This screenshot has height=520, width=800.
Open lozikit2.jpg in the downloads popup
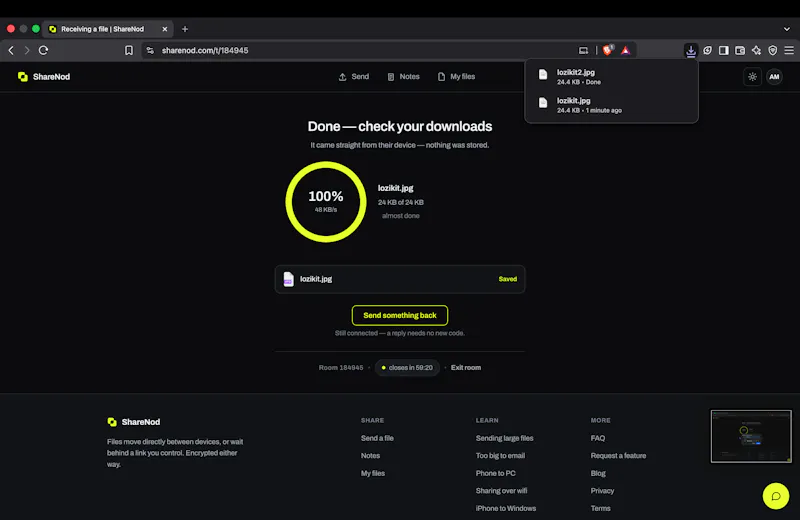(611, 77)
